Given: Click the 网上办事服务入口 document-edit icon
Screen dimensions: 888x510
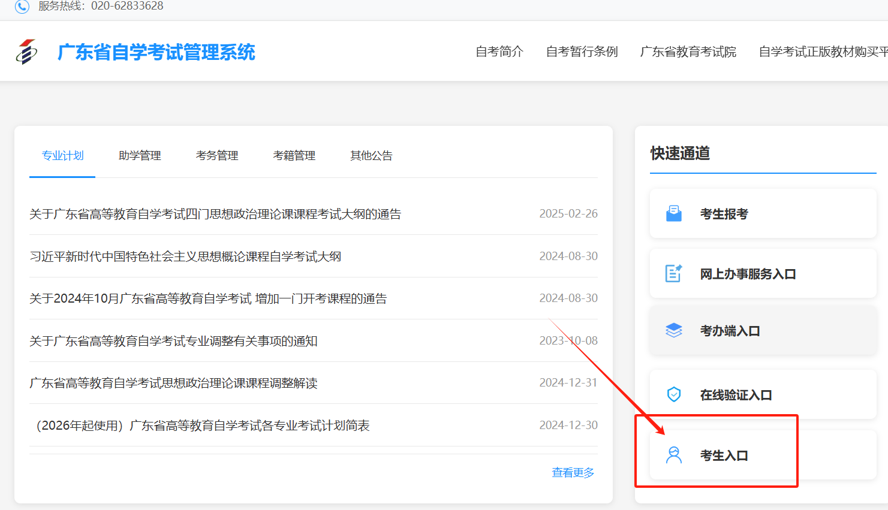Looking at the screenshot, I should click(673, 273).
